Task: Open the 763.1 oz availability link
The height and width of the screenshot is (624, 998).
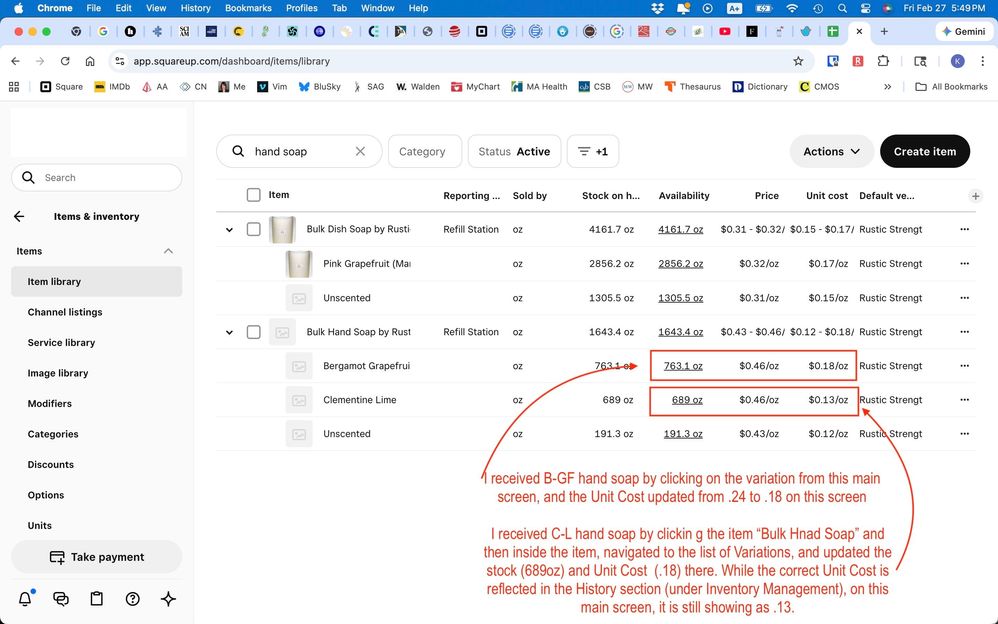Action: point(683,366)
